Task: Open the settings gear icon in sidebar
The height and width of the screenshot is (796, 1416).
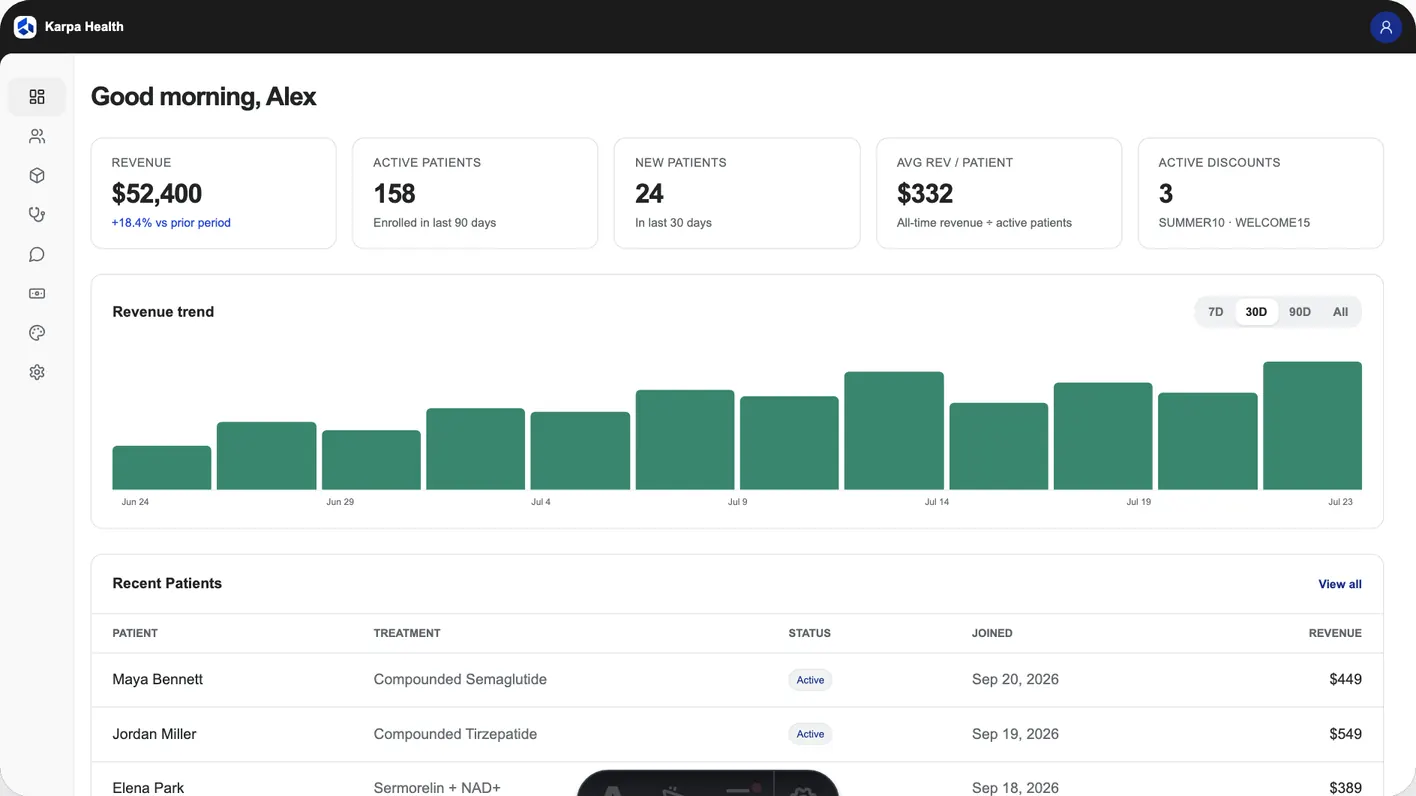Action: [x=37, y=372]
